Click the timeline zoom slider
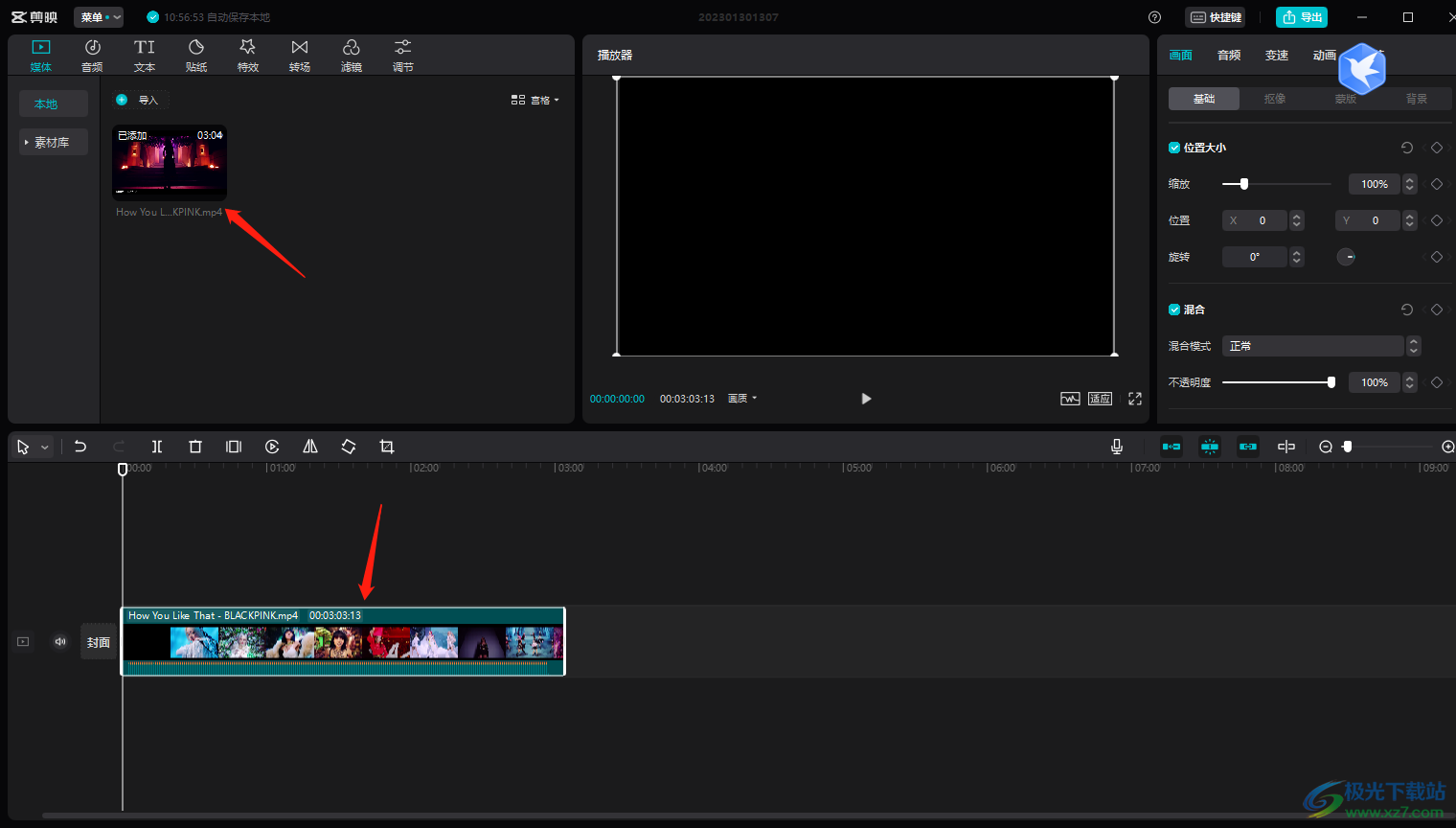This screenshot has width=1456, height=828. coord(1388,447)
